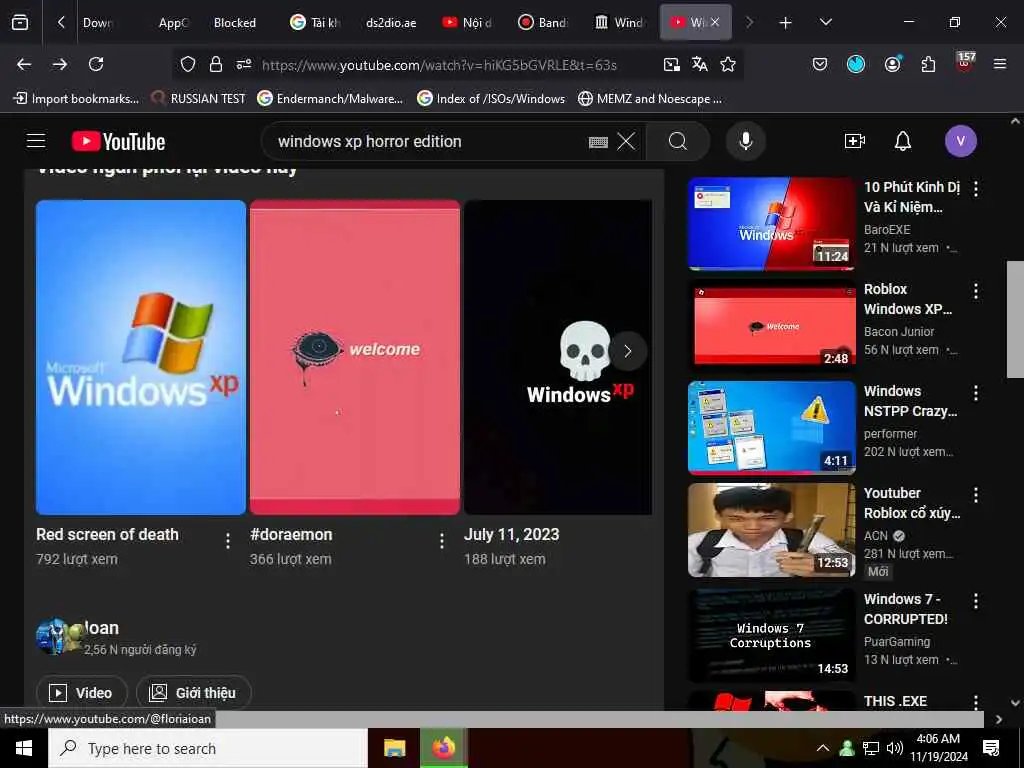Open picture-in-picture icon in address bar
1024x768 pixels.
pos(671,64)
